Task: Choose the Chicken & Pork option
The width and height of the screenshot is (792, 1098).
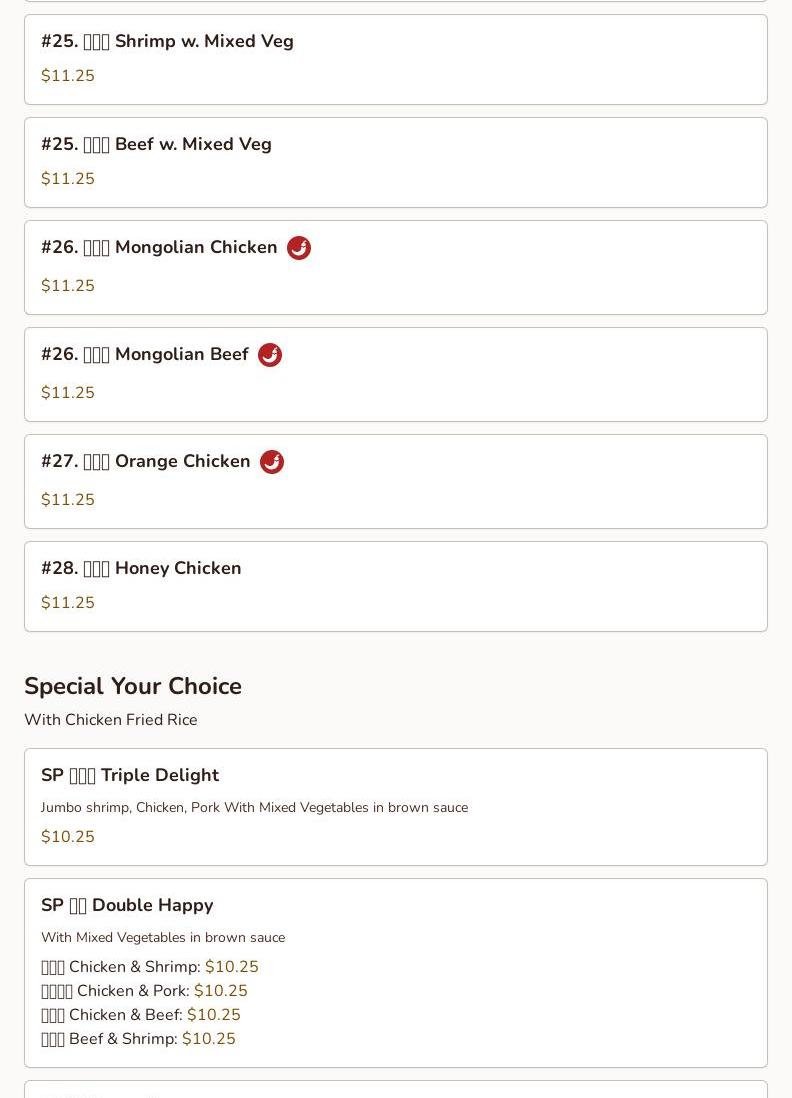Action: [x=144, y=991]
